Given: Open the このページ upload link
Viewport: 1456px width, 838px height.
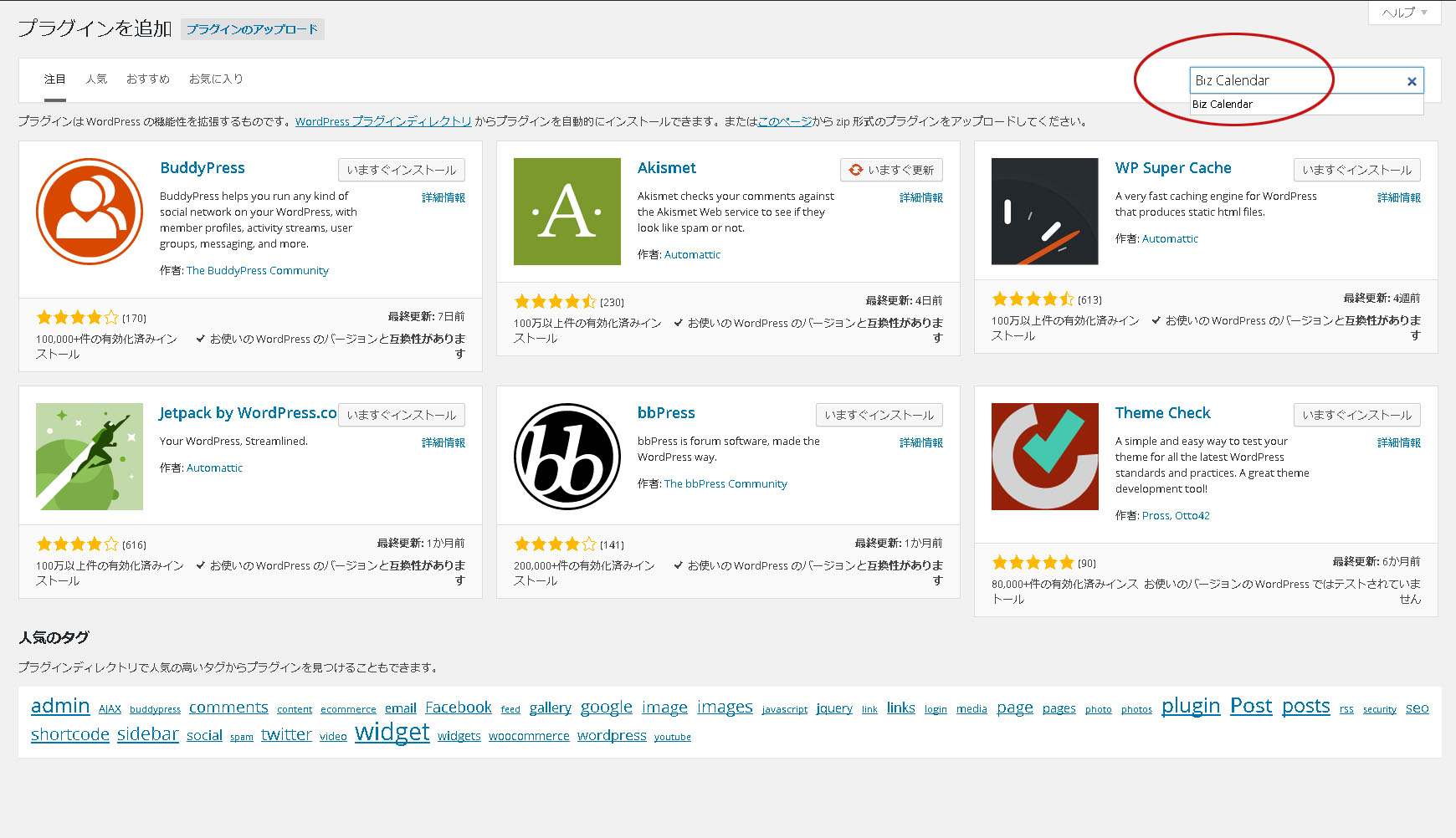Looking at the screenshot, I should pyautogui.click(x=785, y=122).
